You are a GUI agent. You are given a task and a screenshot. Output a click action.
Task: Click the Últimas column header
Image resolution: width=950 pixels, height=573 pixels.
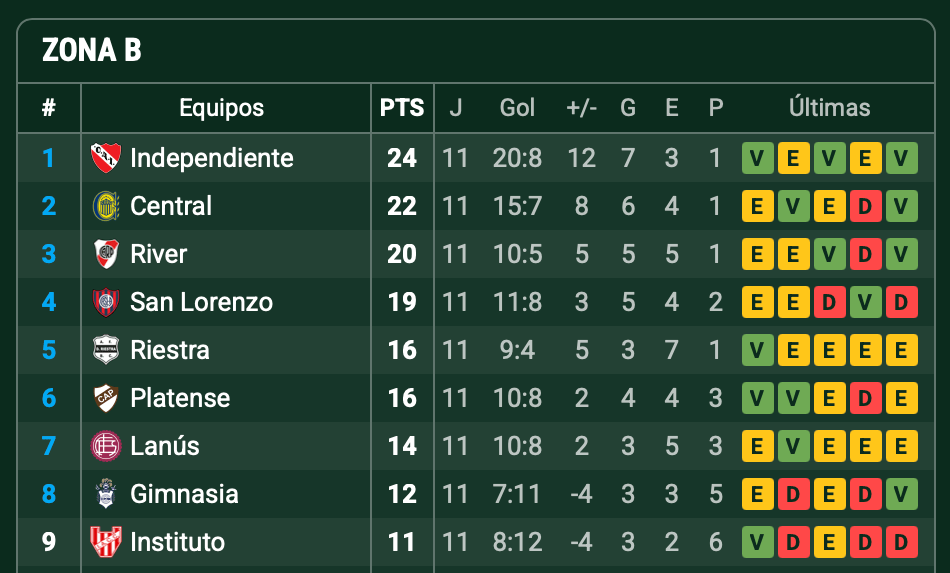coord(829,108)
